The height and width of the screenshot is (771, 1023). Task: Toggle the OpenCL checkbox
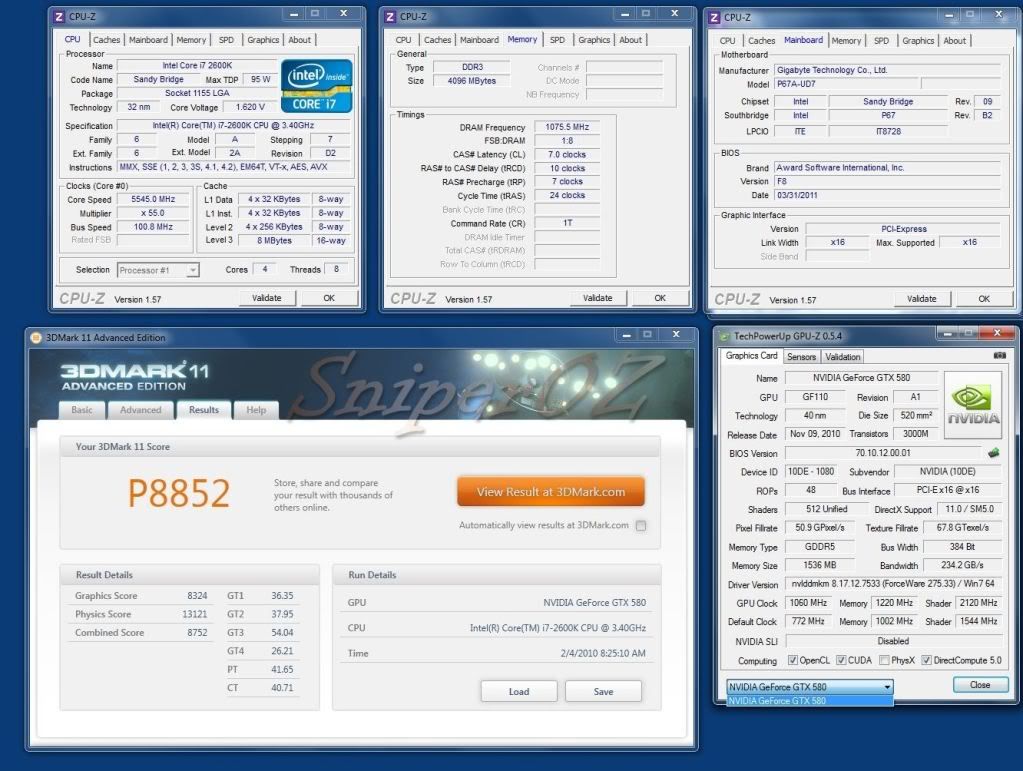(x=793, y=660)
